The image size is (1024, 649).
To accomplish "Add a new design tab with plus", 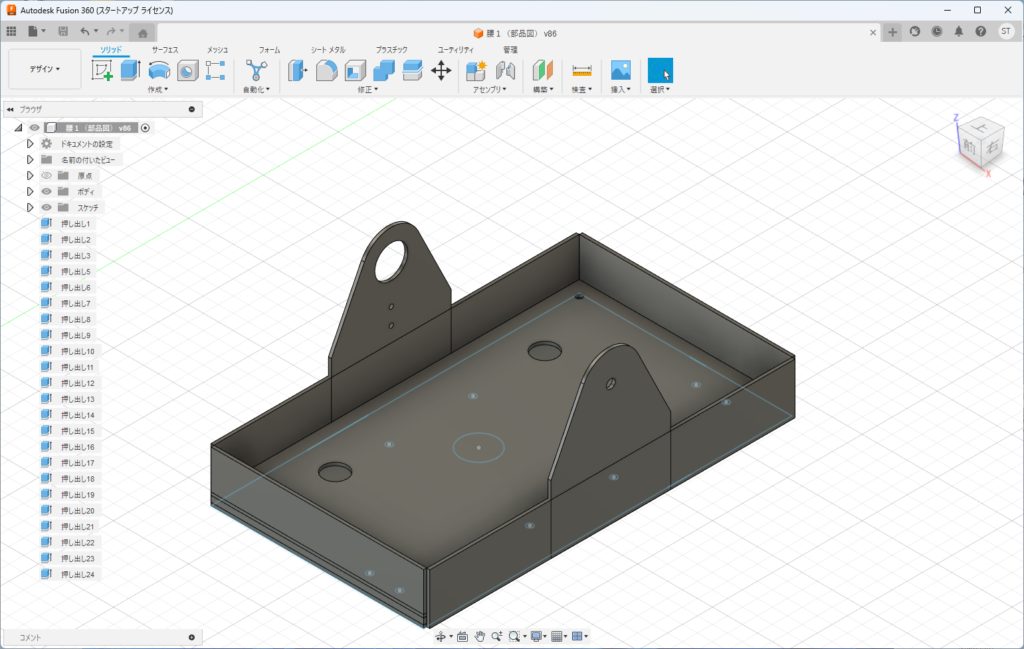I will click(892, 32).
